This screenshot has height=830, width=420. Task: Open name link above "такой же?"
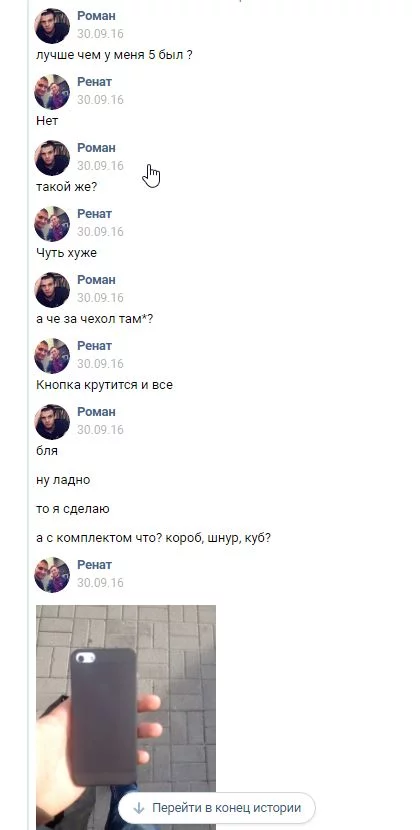coord(96,148)
